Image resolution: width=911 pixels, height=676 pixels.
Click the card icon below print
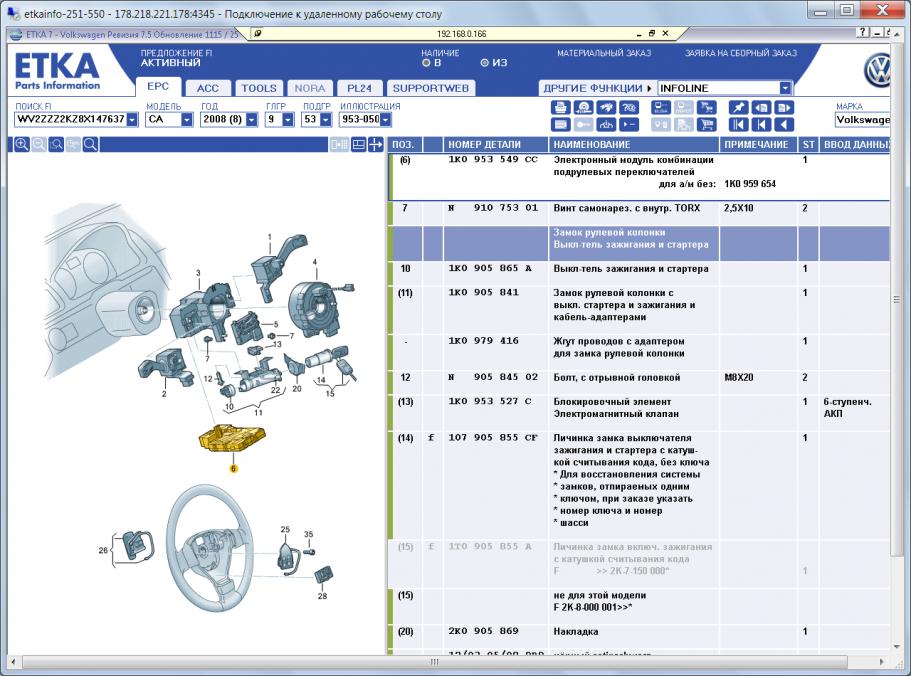(561, 124)
